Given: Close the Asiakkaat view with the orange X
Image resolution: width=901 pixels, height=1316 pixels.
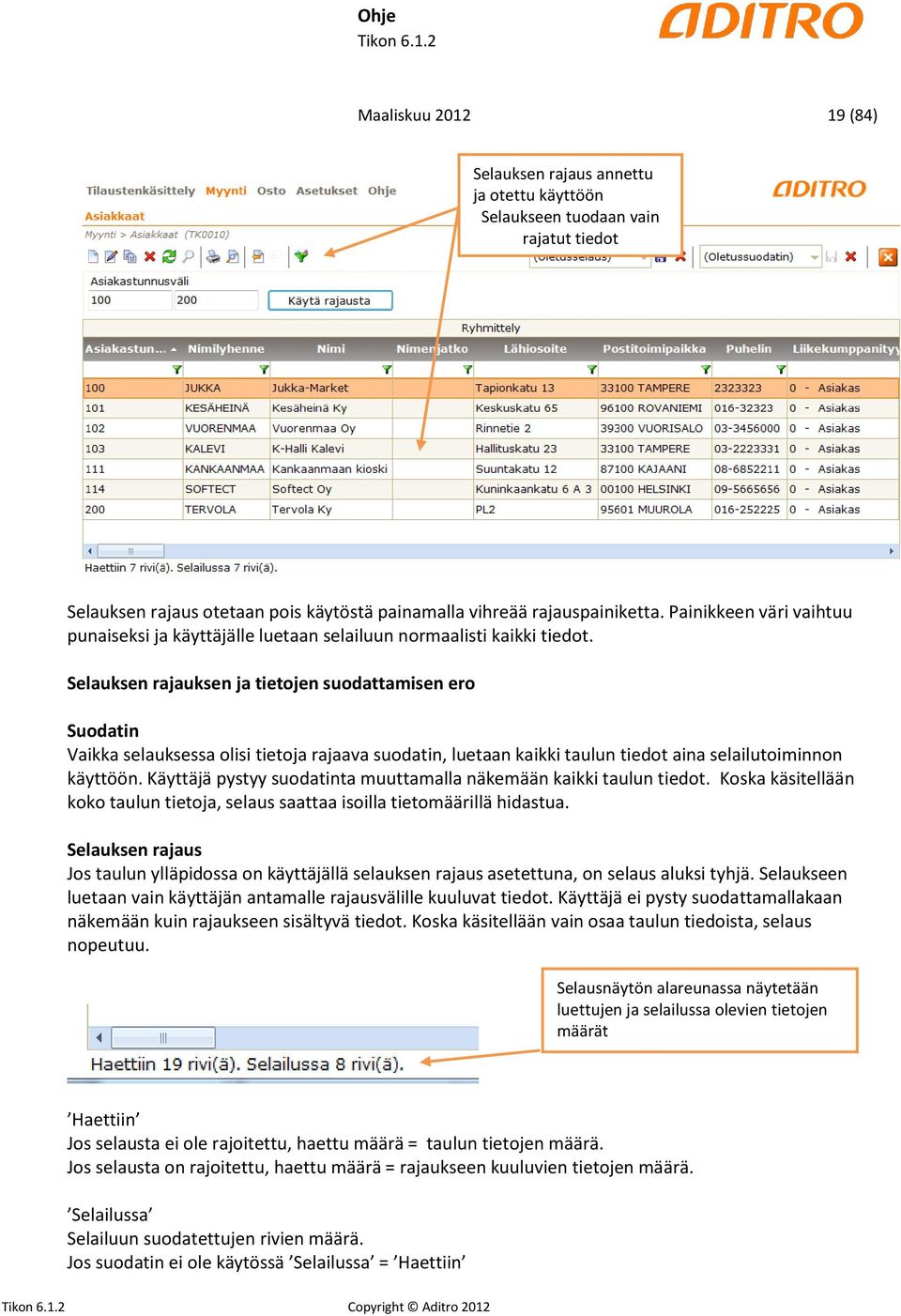Looking at the screenshot, I should pos(888,256).
